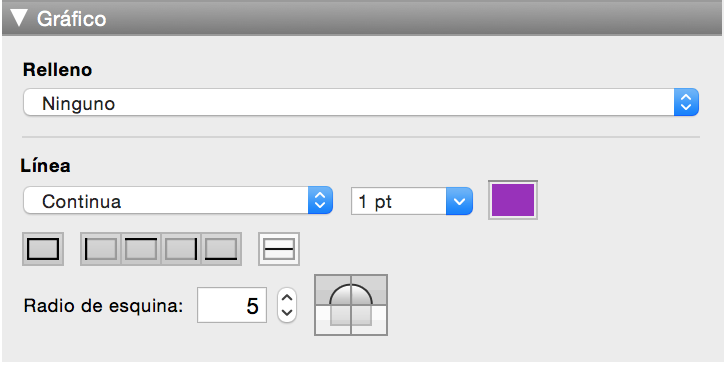The height and width of the screenshot is (366, 724).
Task: Toggle the bottom-left corner quadrant
Action: pyautogui.click(x=332, y=320)
